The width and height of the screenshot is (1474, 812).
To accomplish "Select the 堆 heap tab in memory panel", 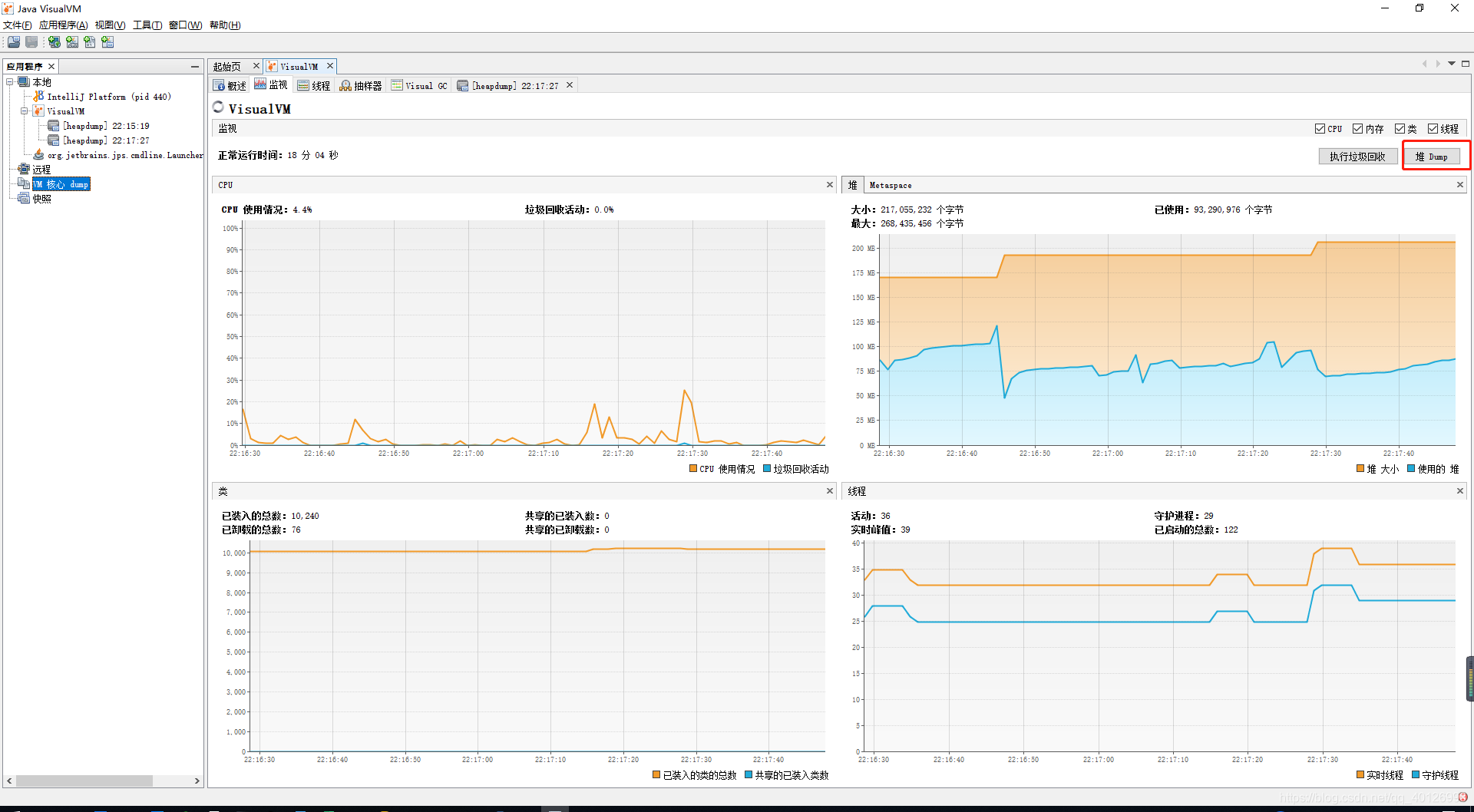I will 852,185.
